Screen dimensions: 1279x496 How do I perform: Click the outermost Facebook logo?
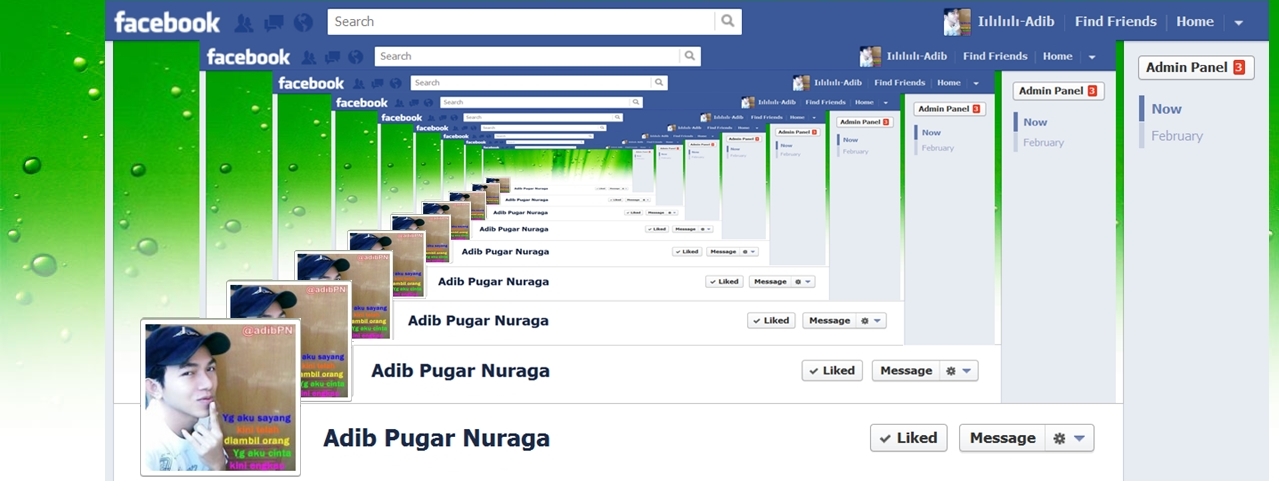pos(167,22)
